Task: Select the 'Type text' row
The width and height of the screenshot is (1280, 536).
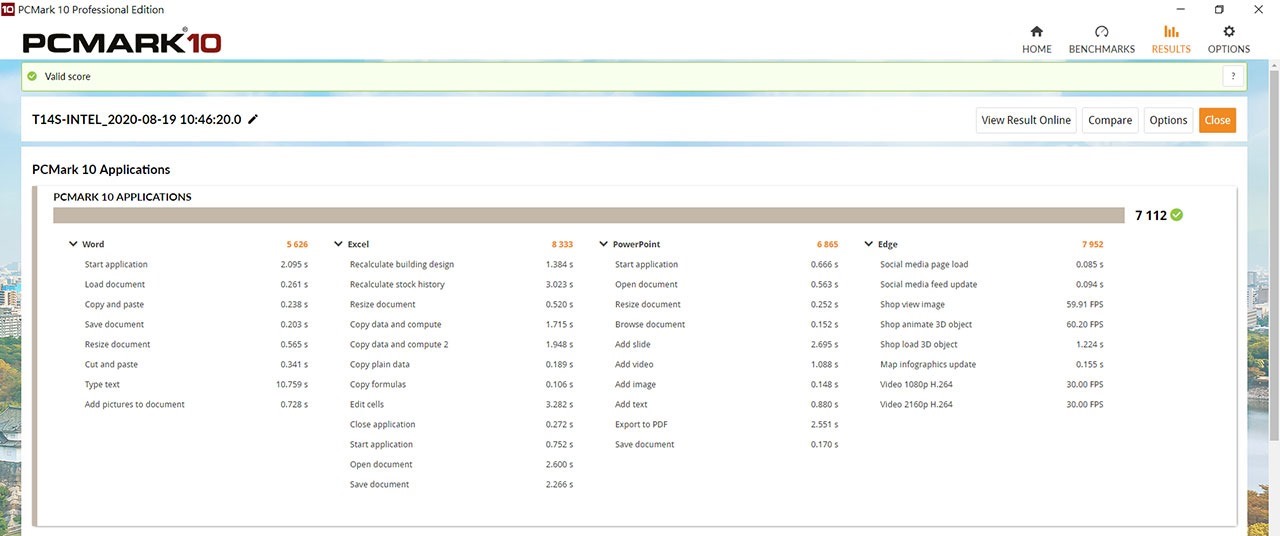Action: [196, 385]
